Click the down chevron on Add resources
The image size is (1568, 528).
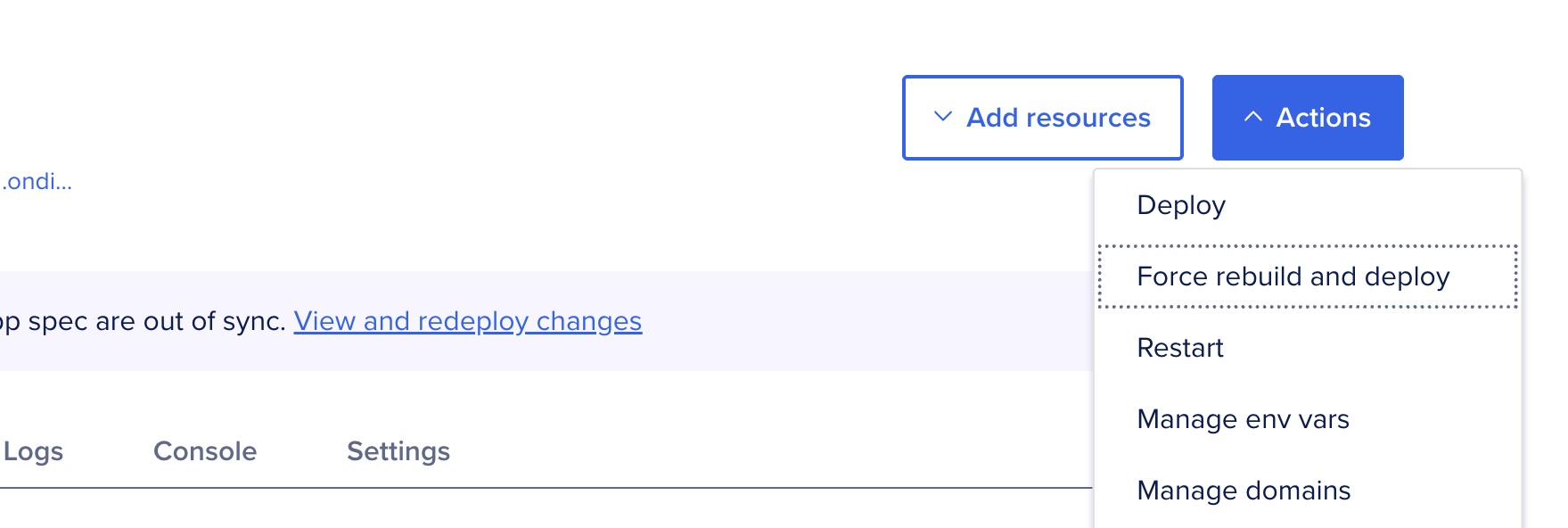coord(941,117)
